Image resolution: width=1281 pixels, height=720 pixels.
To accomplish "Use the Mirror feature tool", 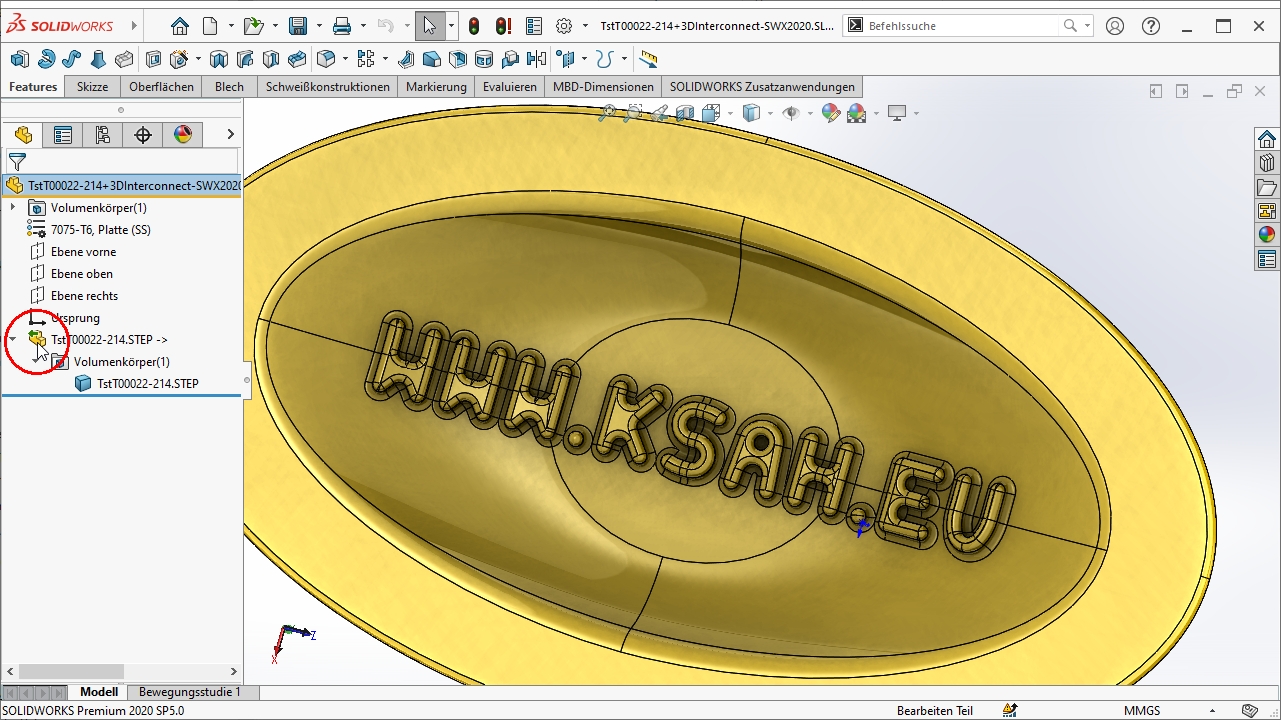I will click(x=536, y=59).
